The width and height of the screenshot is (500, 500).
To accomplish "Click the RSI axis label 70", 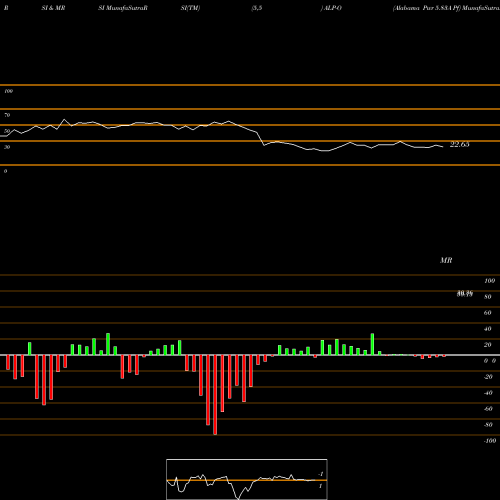I will [7, 115].
